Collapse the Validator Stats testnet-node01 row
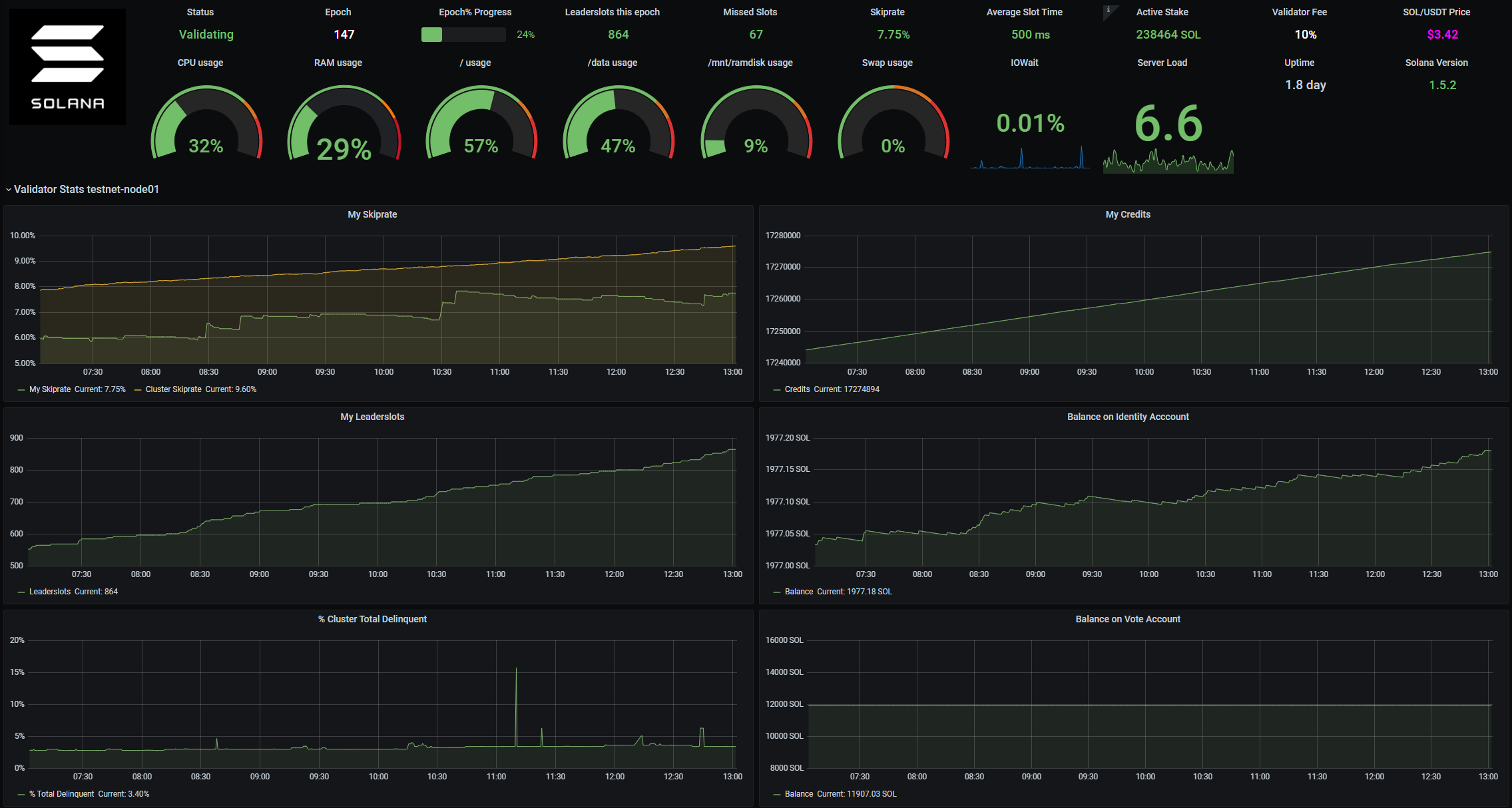Image resolution: width=1512 pixels, height=808 pixels. coord(86,190)
